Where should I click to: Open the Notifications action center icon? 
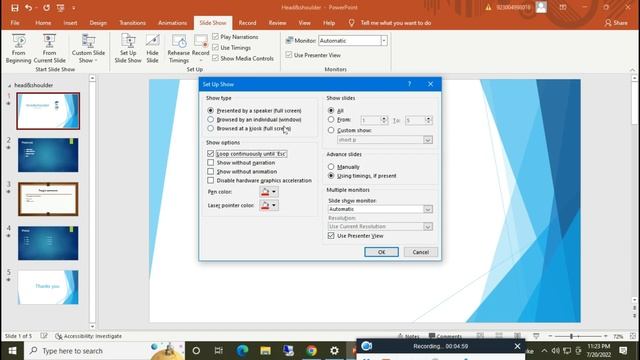(623, 351)
